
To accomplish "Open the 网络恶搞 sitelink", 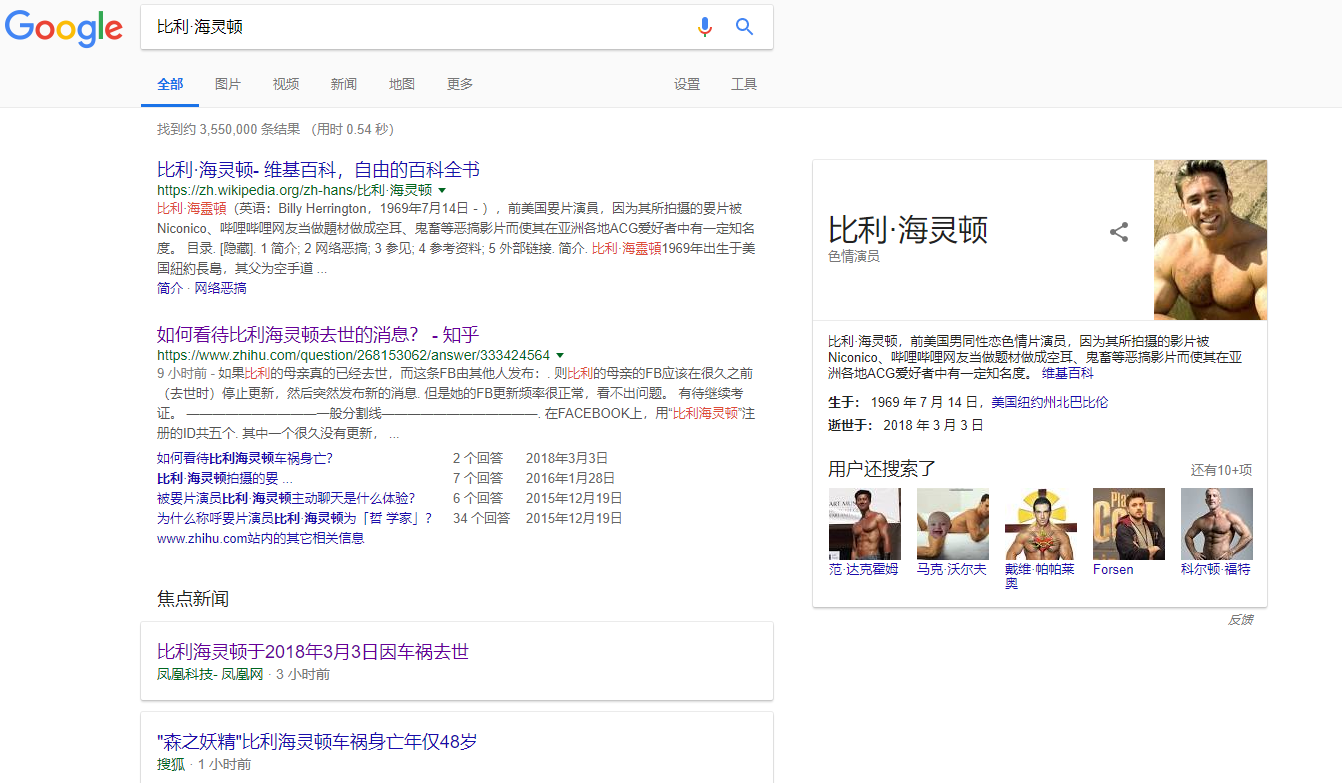I will point(220,288).
